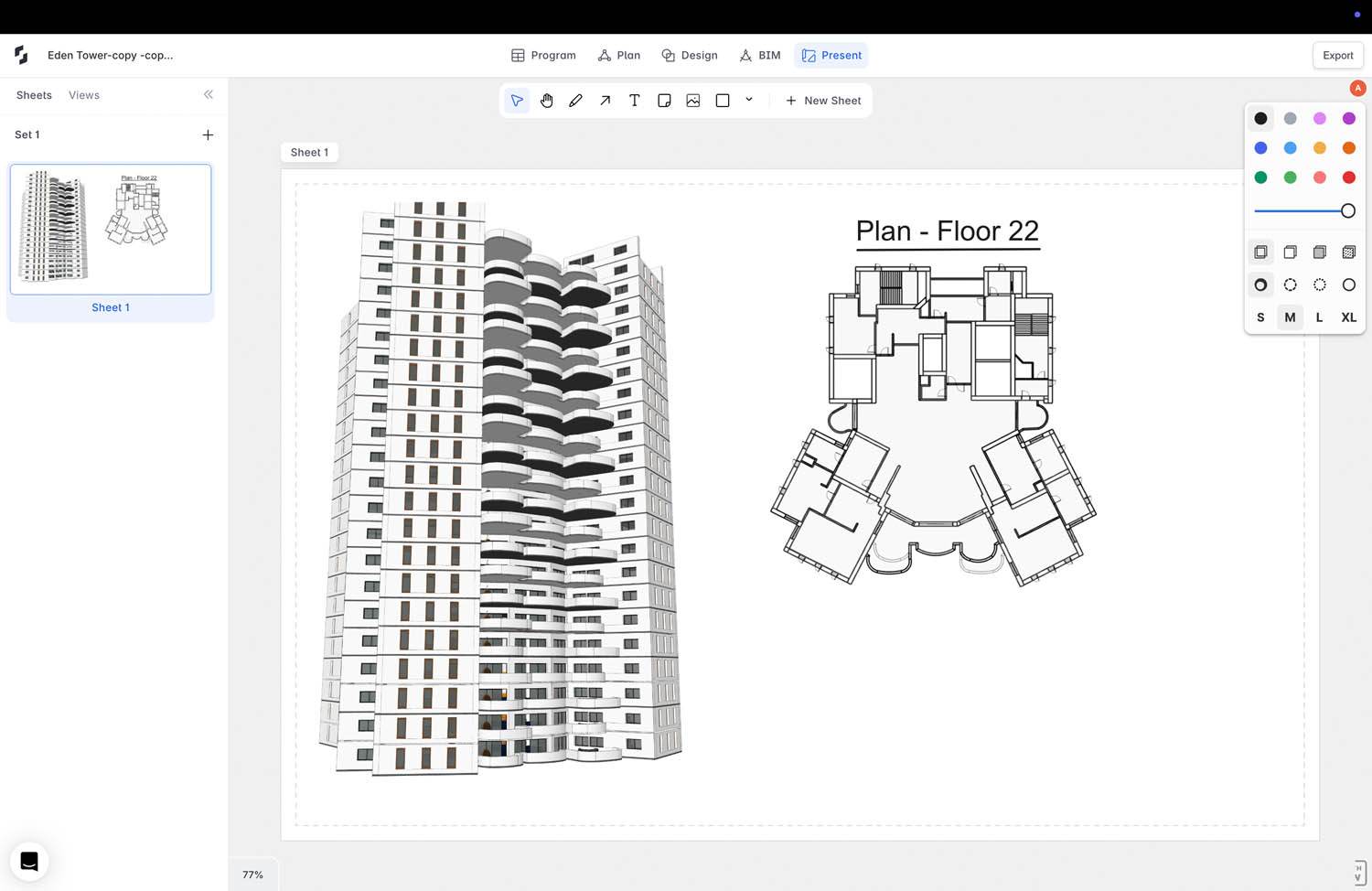Open the chat support widget

click(x=29, y=861)
